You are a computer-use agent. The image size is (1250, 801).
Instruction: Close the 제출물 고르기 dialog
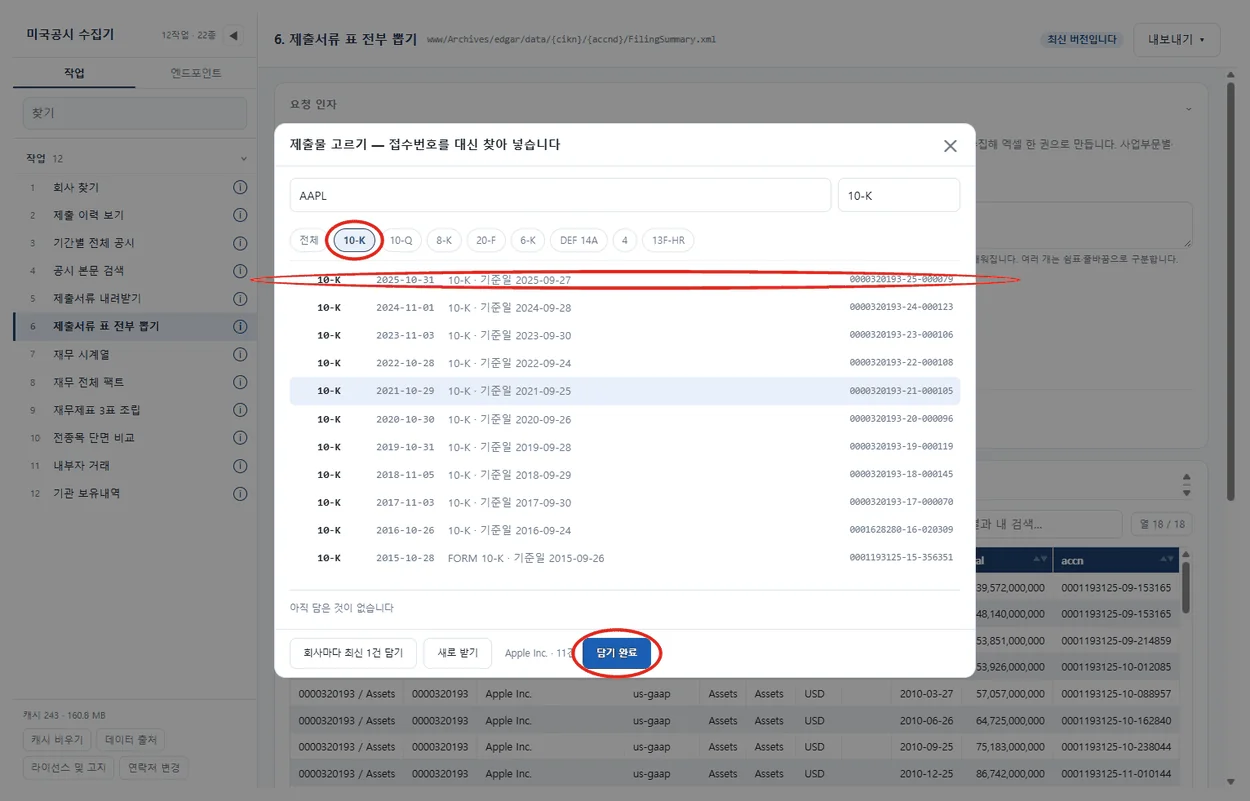950,146
